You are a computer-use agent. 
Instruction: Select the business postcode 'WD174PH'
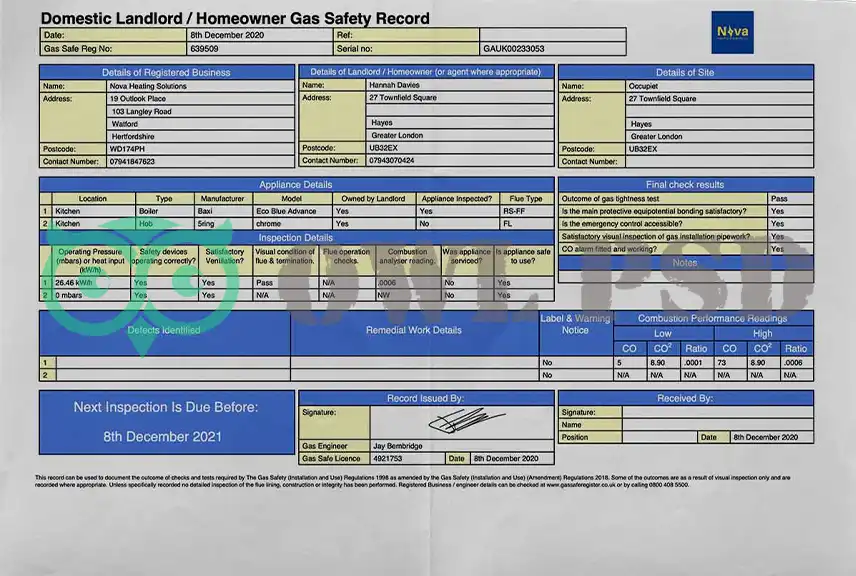[x=127, y=149]
